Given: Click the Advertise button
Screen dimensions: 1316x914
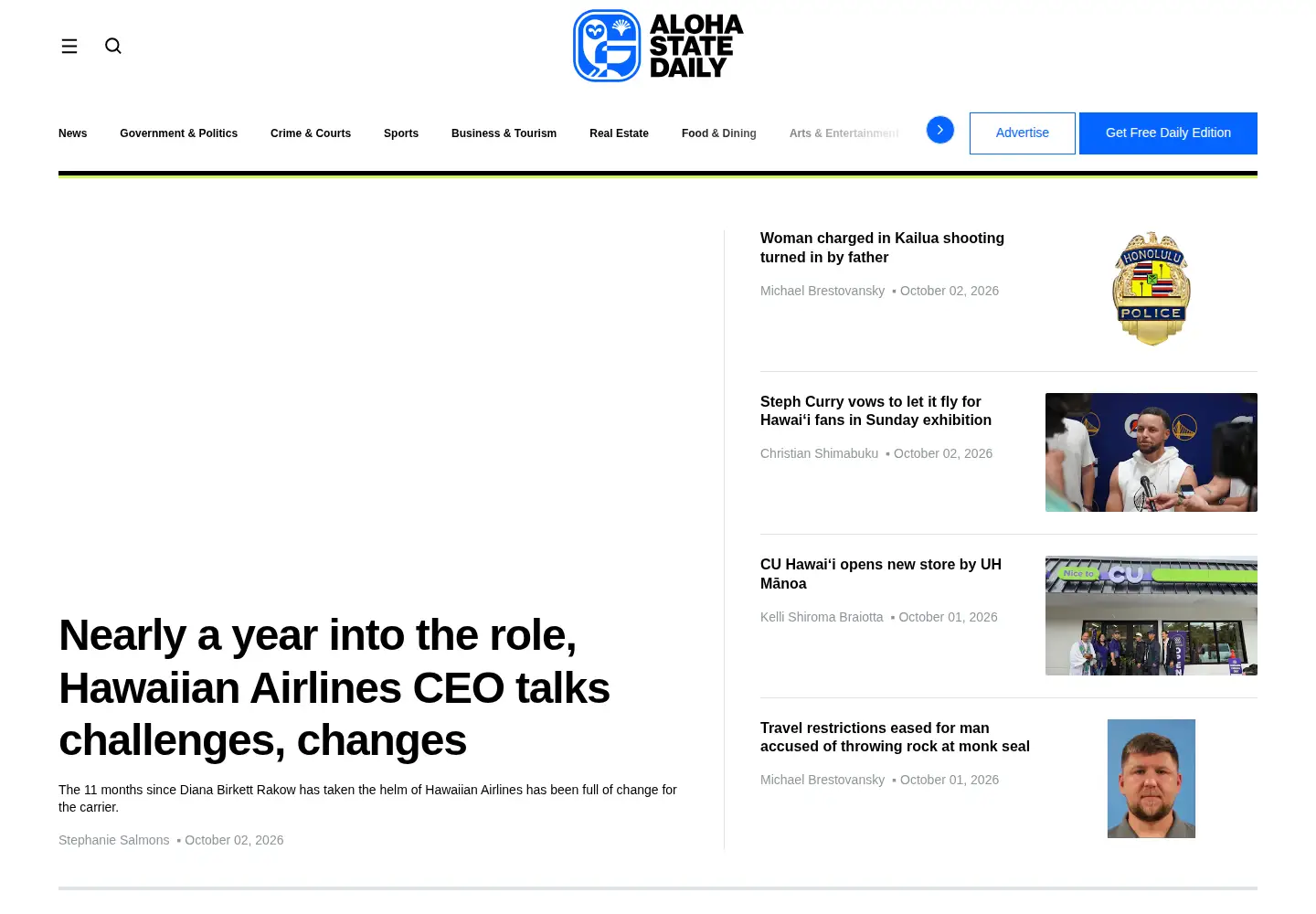Looking at the screenshot, I should point(1023,133).
